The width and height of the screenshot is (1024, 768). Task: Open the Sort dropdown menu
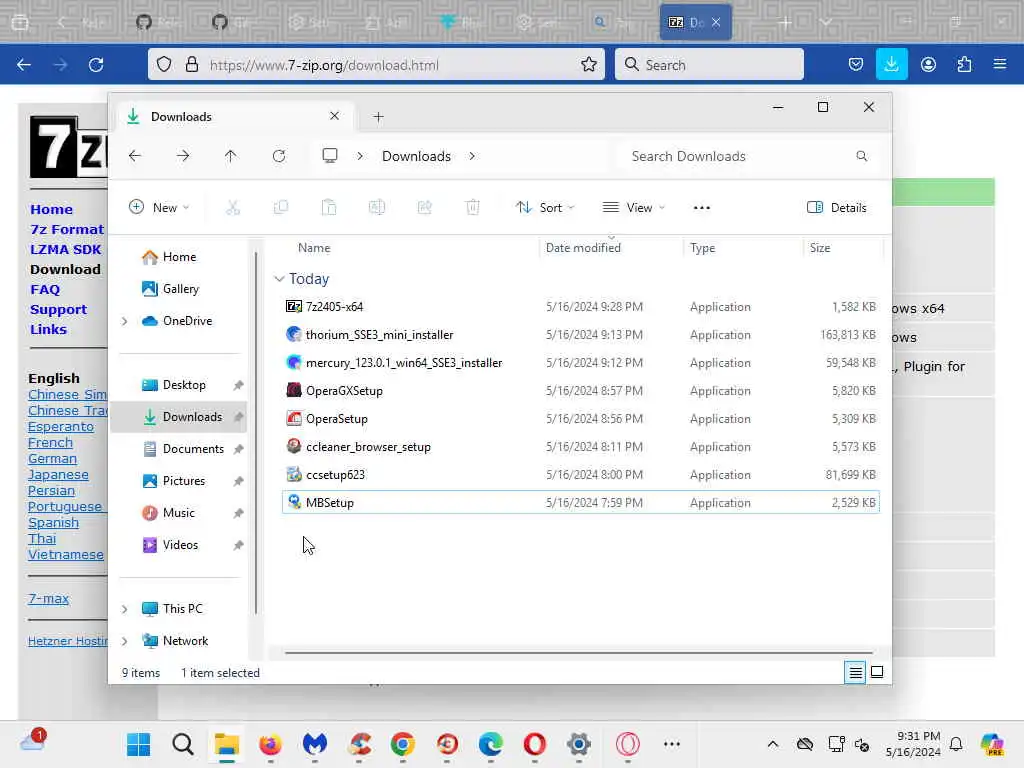click(545, 208)
